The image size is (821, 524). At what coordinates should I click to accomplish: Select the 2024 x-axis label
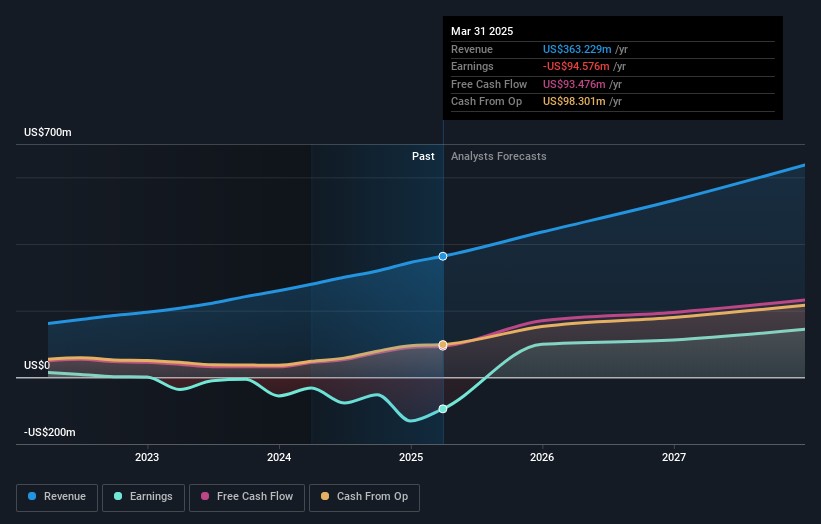[x=279, y=458]
